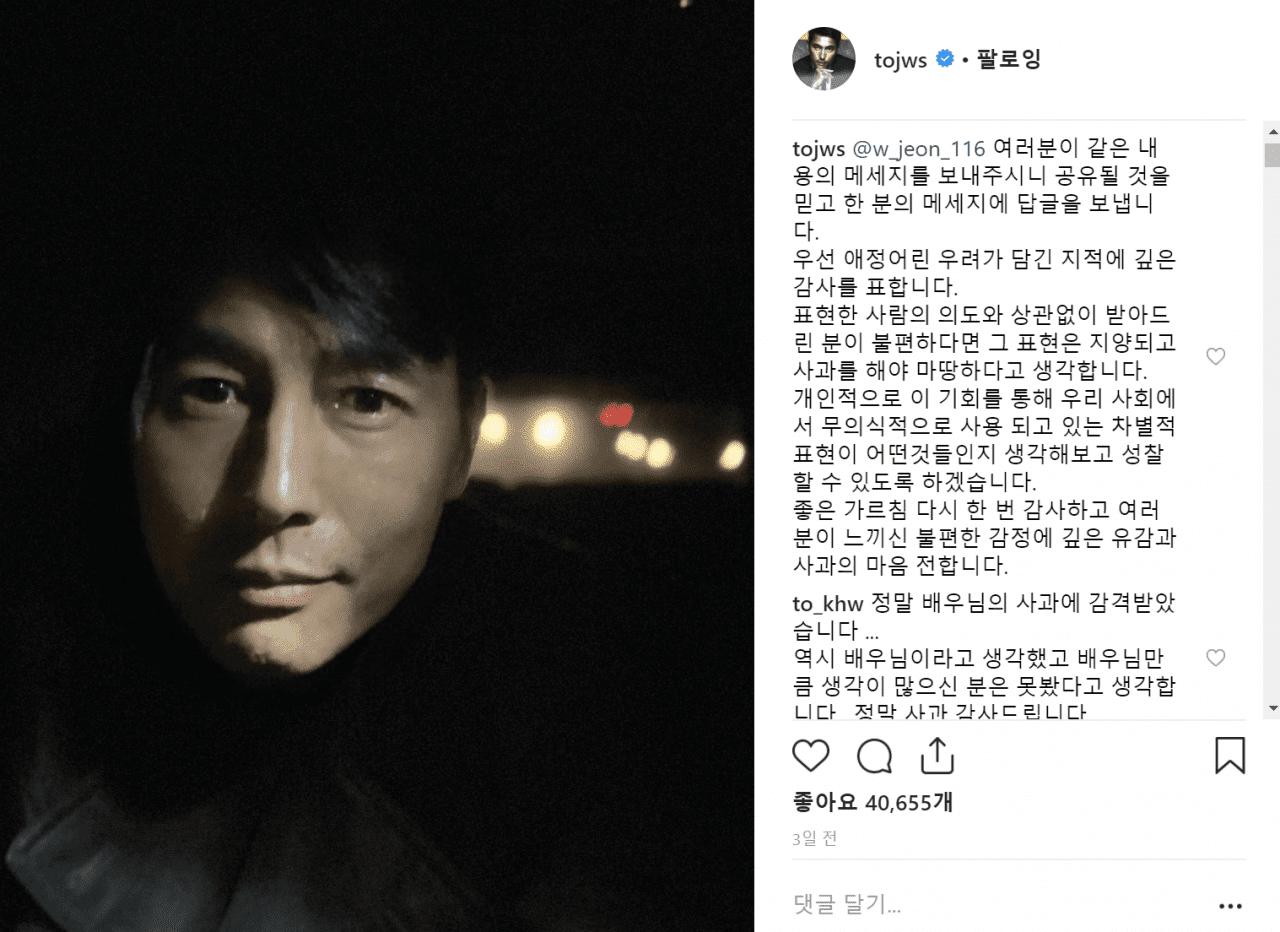The image size is (1280, 932).
Task: Open the tojws username in the header
Action: (x=900, y=60)
